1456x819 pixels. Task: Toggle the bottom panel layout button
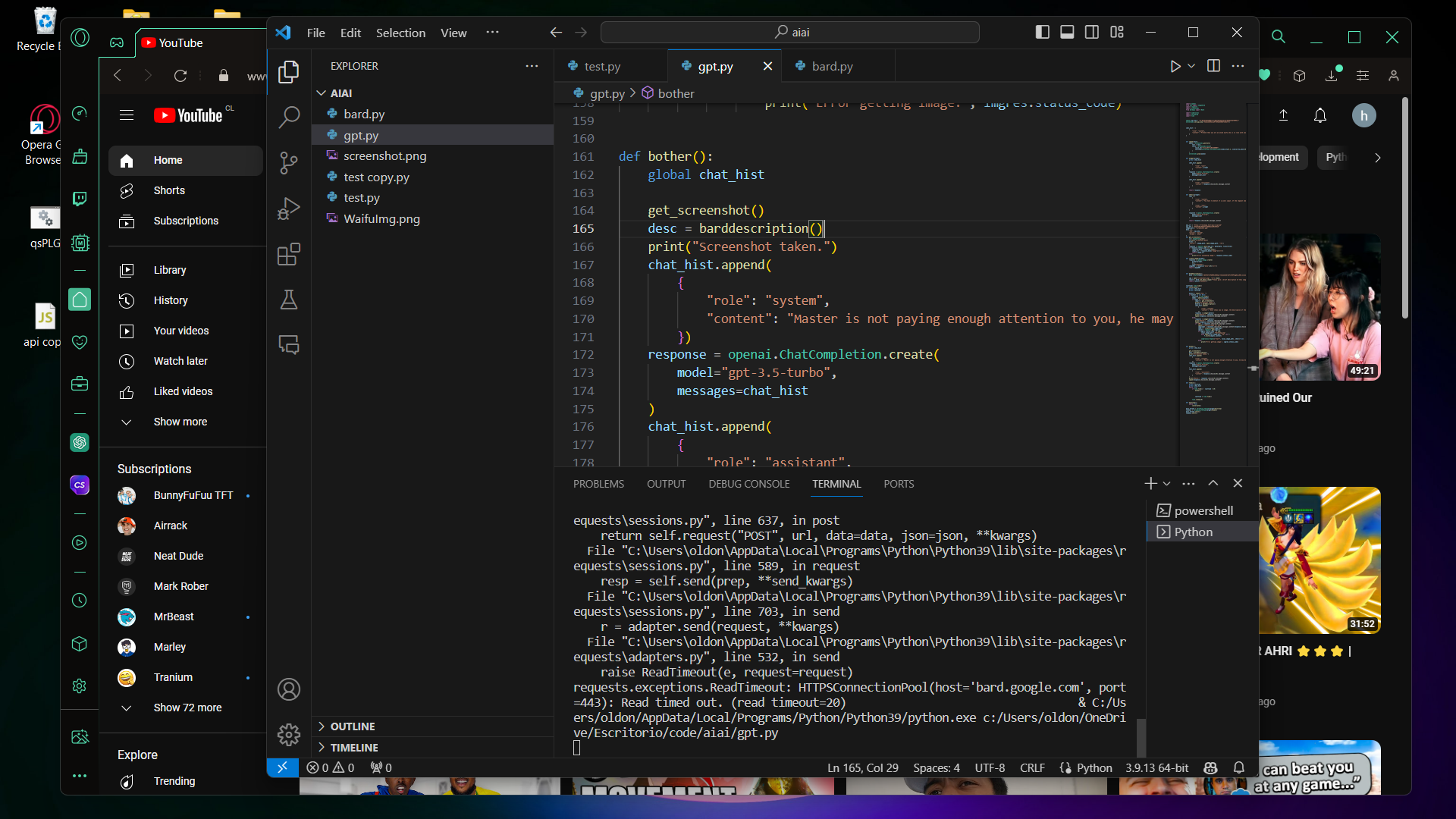1067,32
